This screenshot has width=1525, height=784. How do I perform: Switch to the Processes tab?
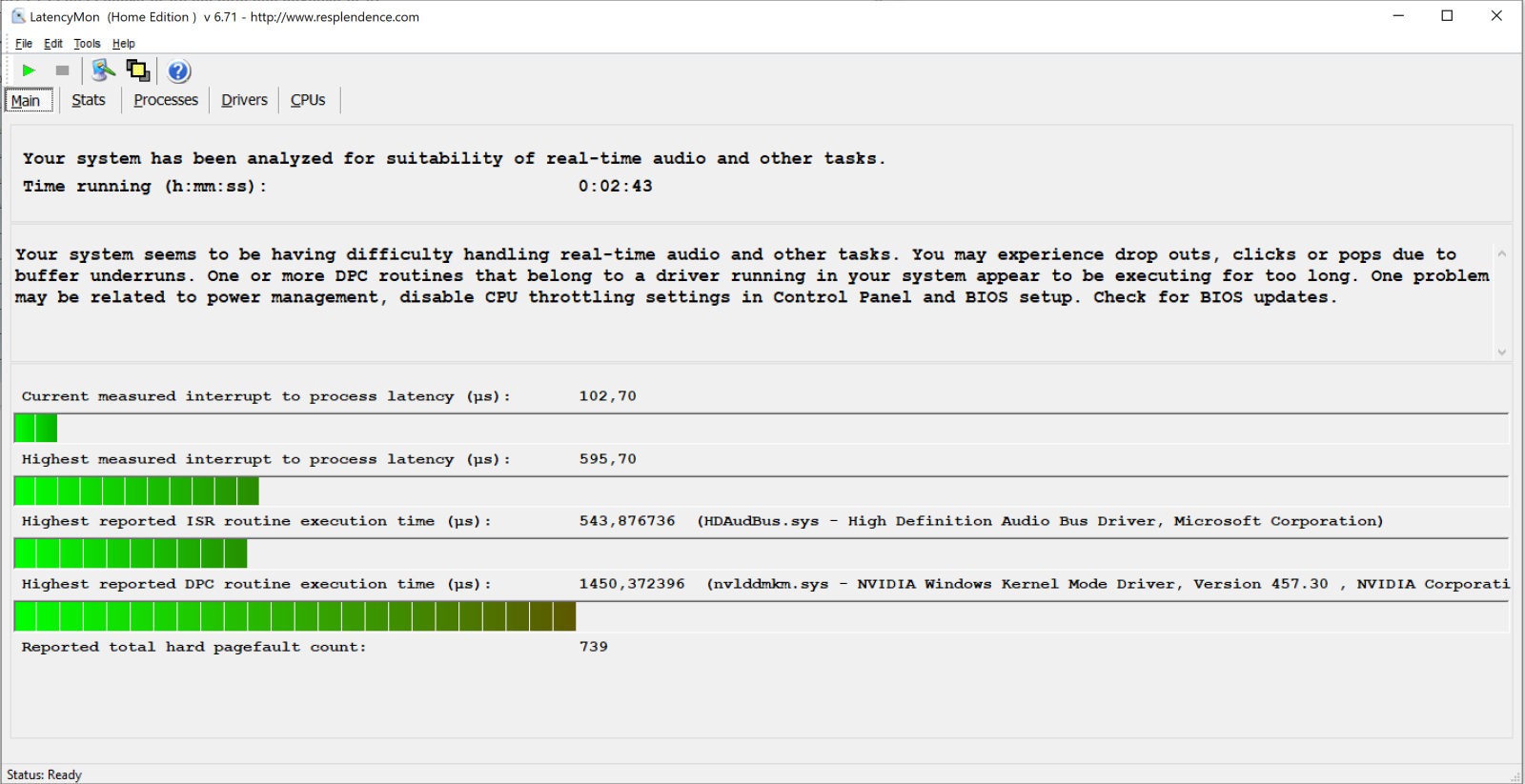[166, 100]
